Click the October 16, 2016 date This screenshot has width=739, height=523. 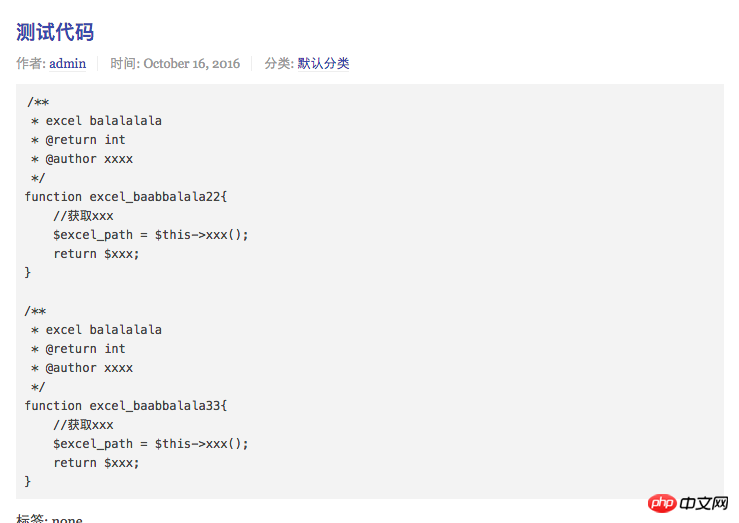[x=192, y=64]
